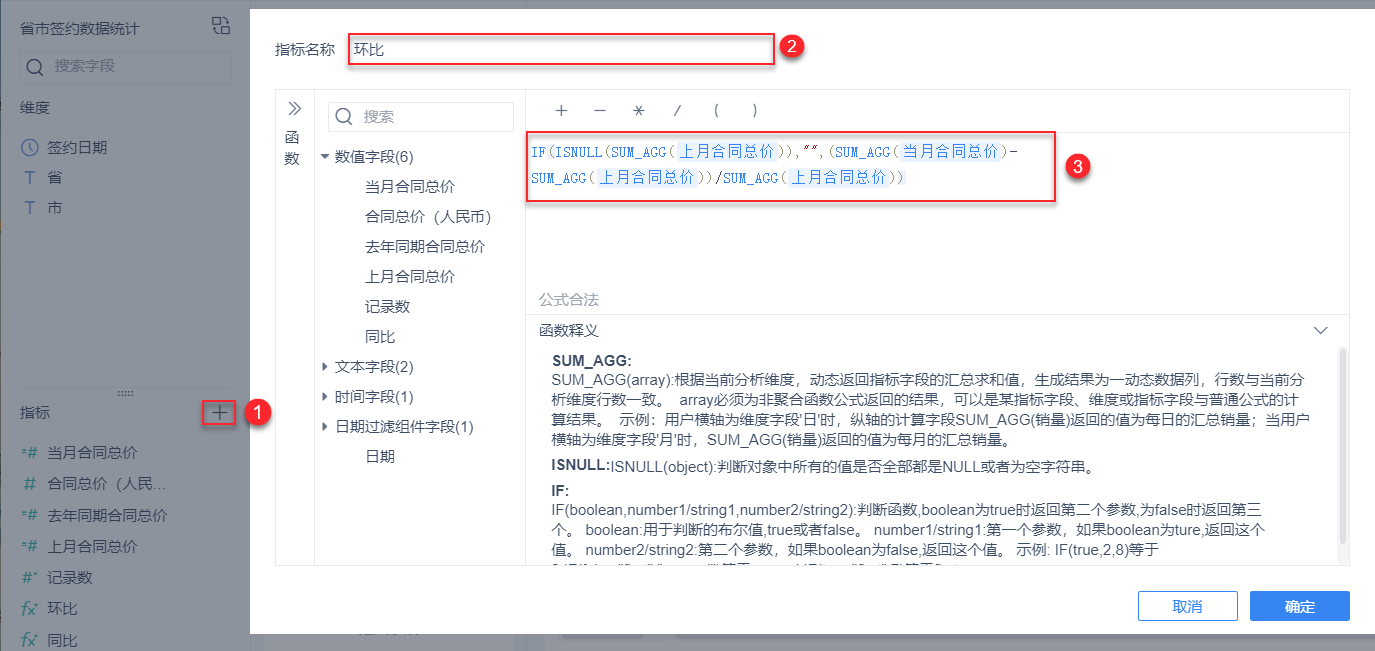Click the panel divider handle above 指标
This screenshot has width=1375, height=651.
click(x=125, y=393)
